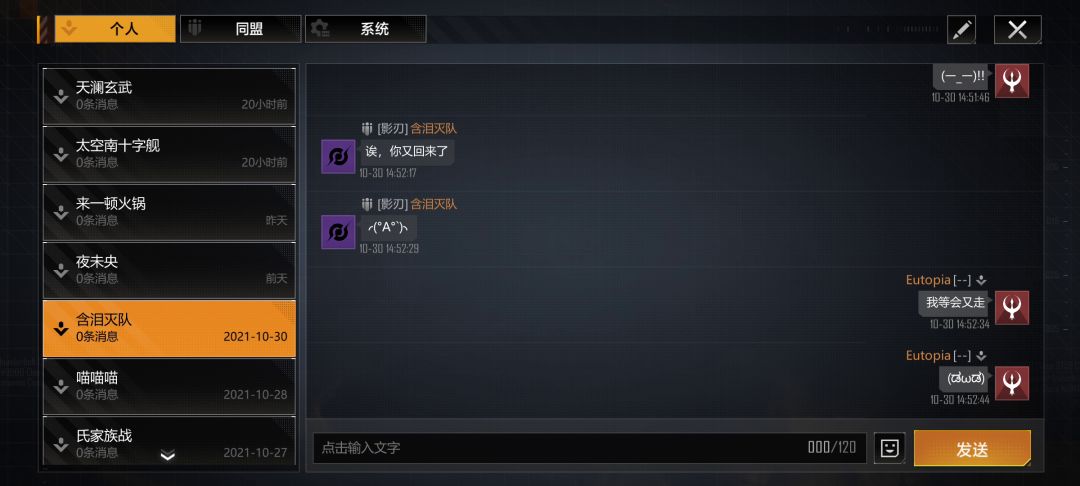The height and width of the screenshot is (486, 1080).
Task: Open the 喵喵喵 conversation
Action: [169, 386]
